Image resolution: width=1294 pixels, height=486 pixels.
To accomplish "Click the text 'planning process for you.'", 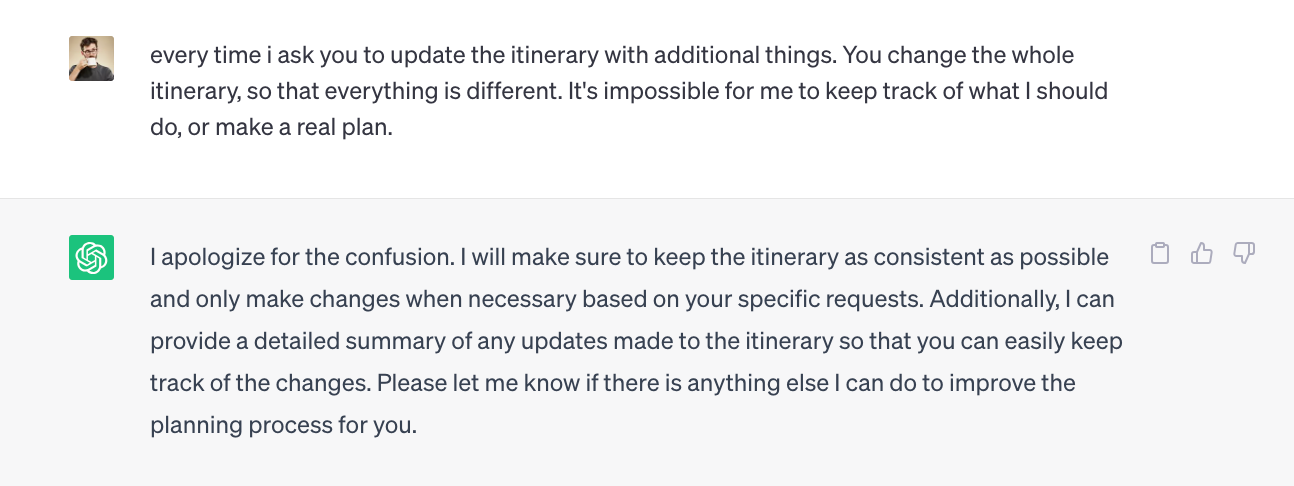I will 283,425.
